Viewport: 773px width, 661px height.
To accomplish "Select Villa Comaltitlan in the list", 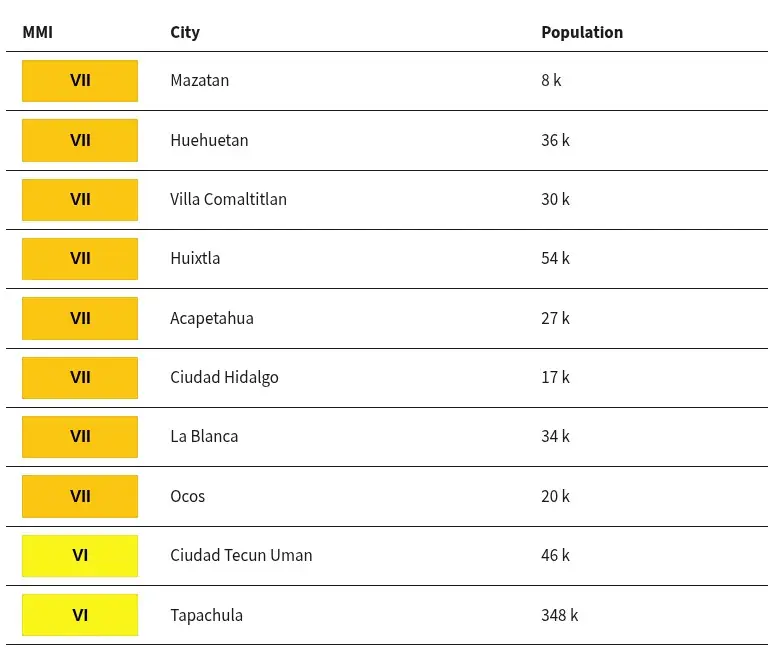I will click(228, 199).
